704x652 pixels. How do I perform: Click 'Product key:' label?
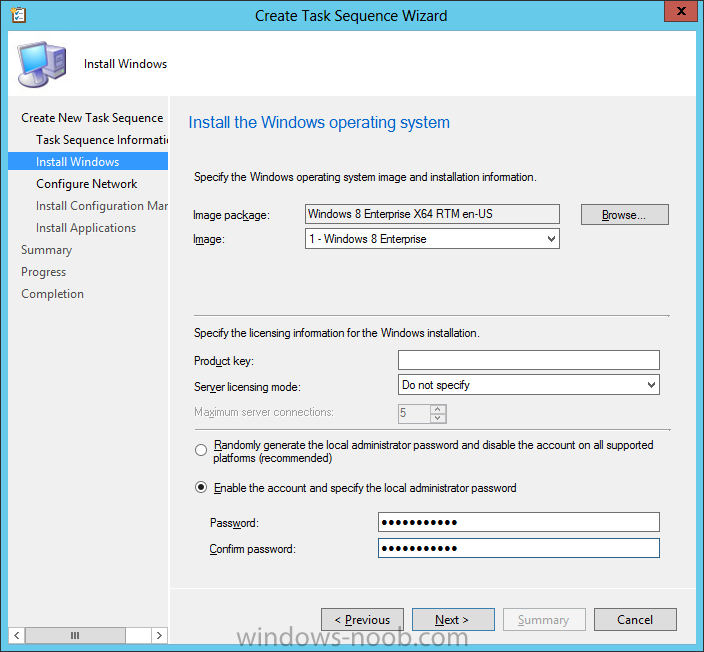click(x=224, y=361)
